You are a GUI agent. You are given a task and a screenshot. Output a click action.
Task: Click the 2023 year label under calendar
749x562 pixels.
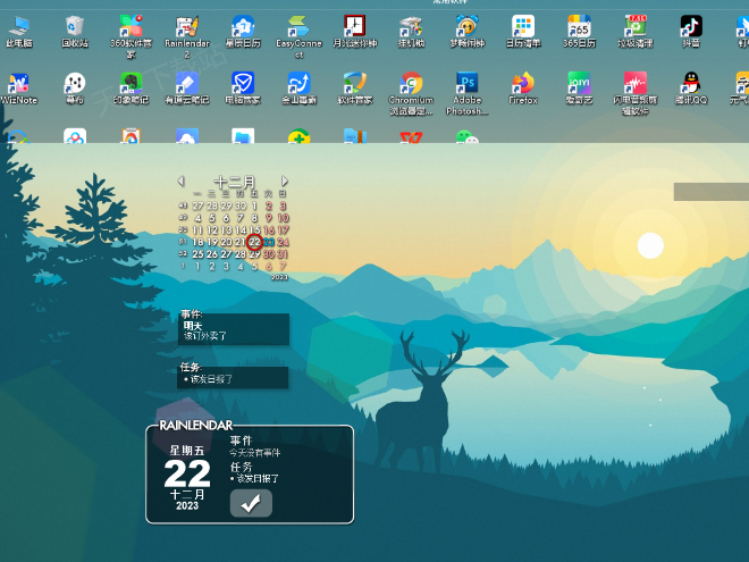279,277
